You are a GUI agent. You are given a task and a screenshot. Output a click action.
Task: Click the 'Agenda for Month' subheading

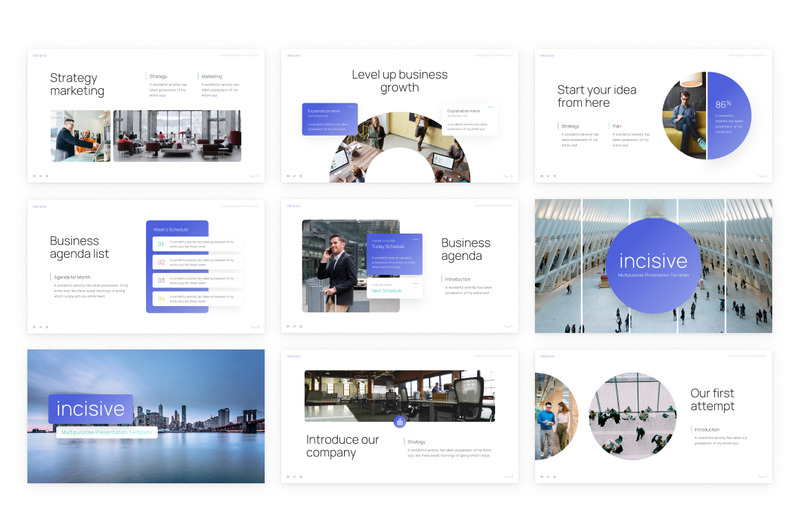pos(72,277)
